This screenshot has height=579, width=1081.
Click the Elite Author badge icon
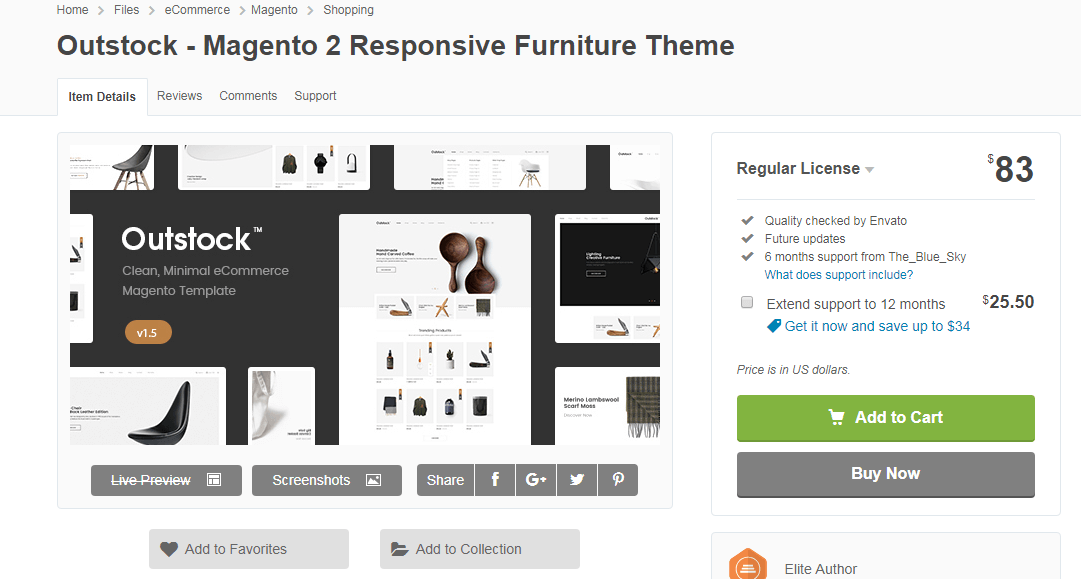click(x=748, y=565)
